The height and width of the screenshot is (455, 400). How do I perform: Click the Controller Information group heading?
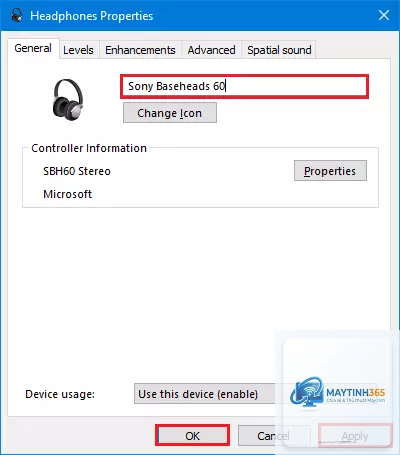[x=89, y=148]
